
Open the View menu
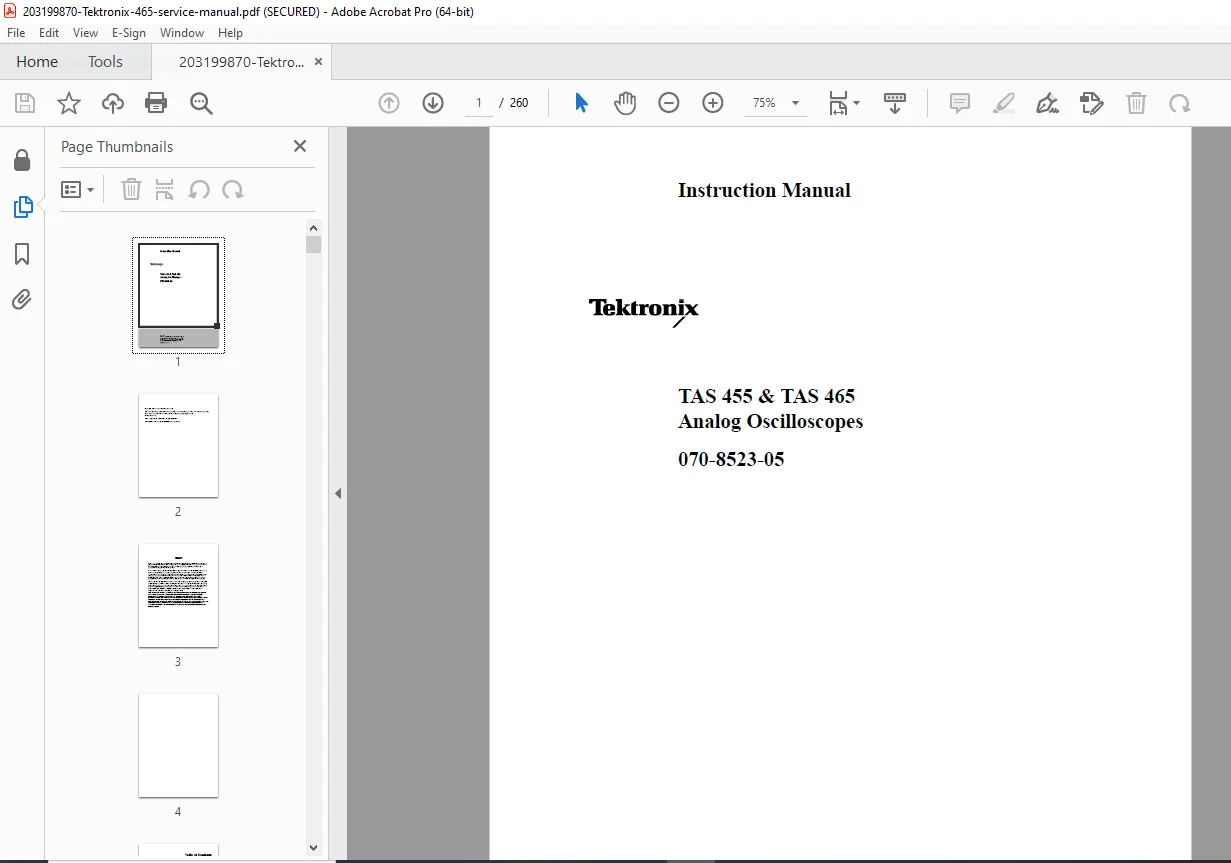pyautogui.click(x=86, y=33)
